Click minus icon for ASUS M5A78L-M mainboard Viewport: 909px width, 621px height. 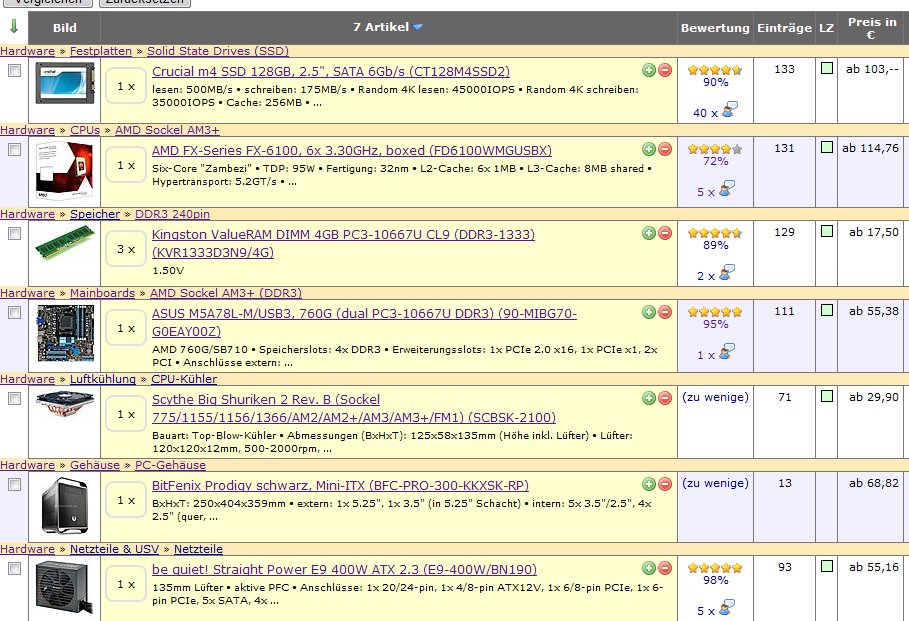click(x=665, y=312)
